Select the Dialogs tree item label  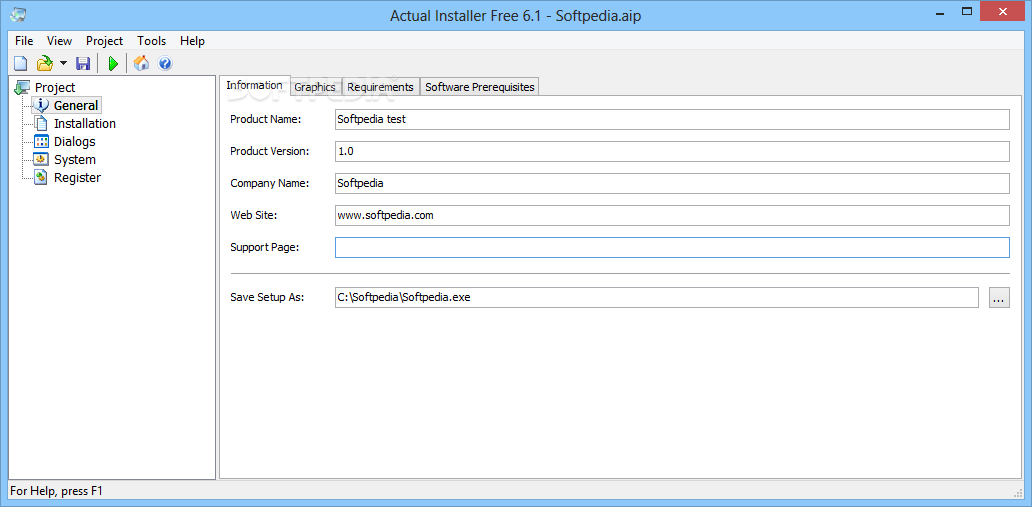74,142
